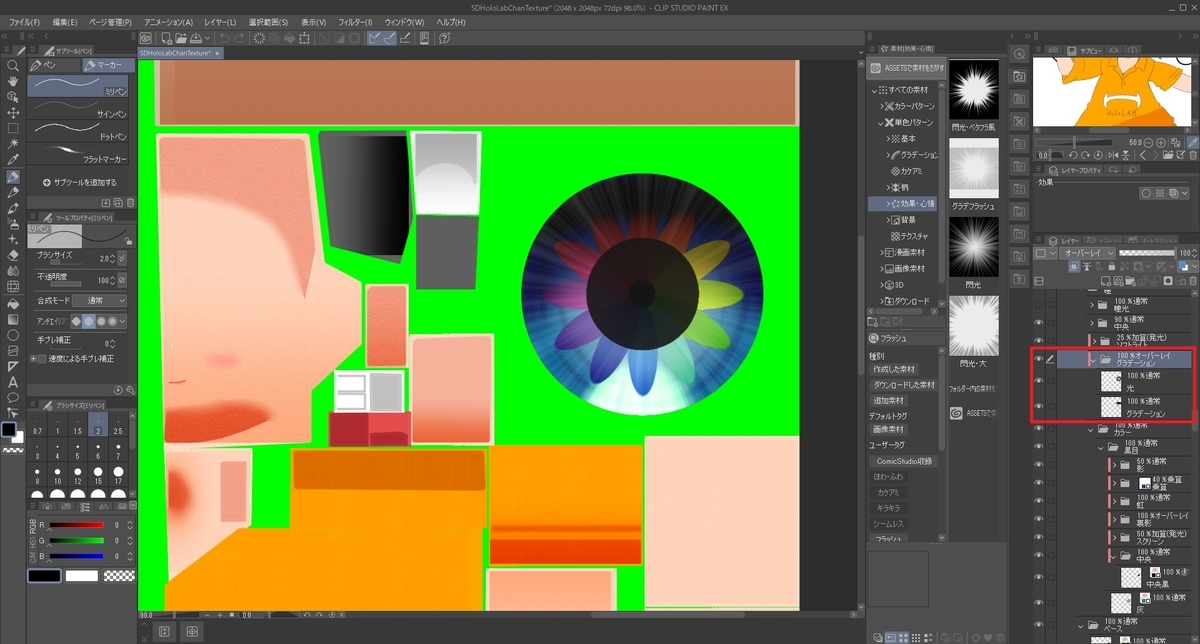Toggle visibility of the 灰 layer
The image size is (1200, 644).
(1038, 601)
